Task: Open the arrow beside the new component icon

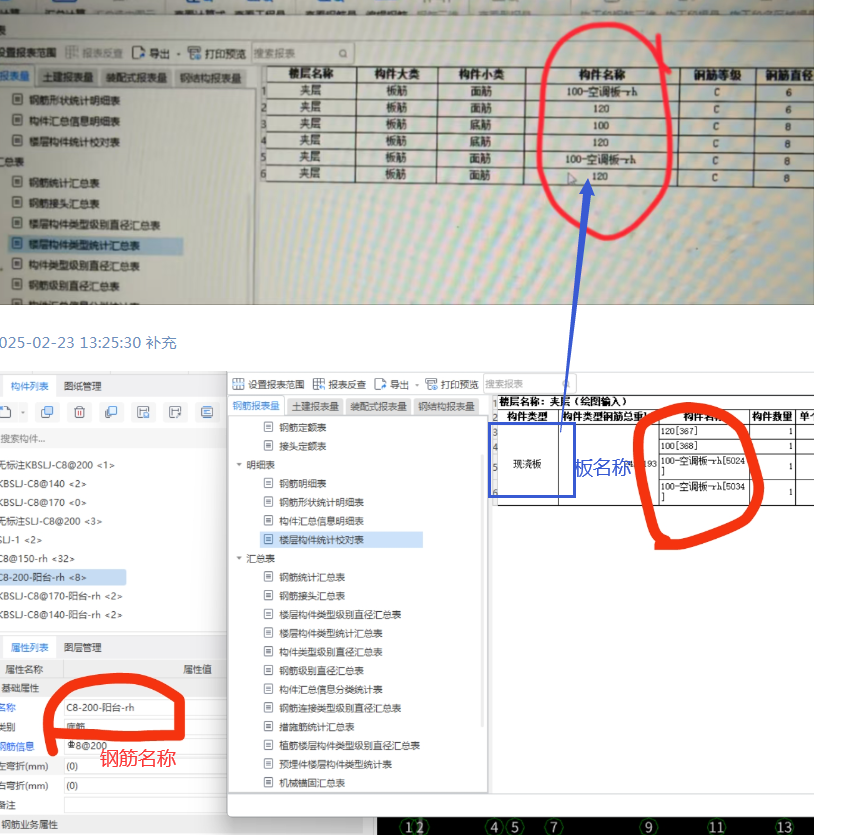Action: [x=23, y=413]
